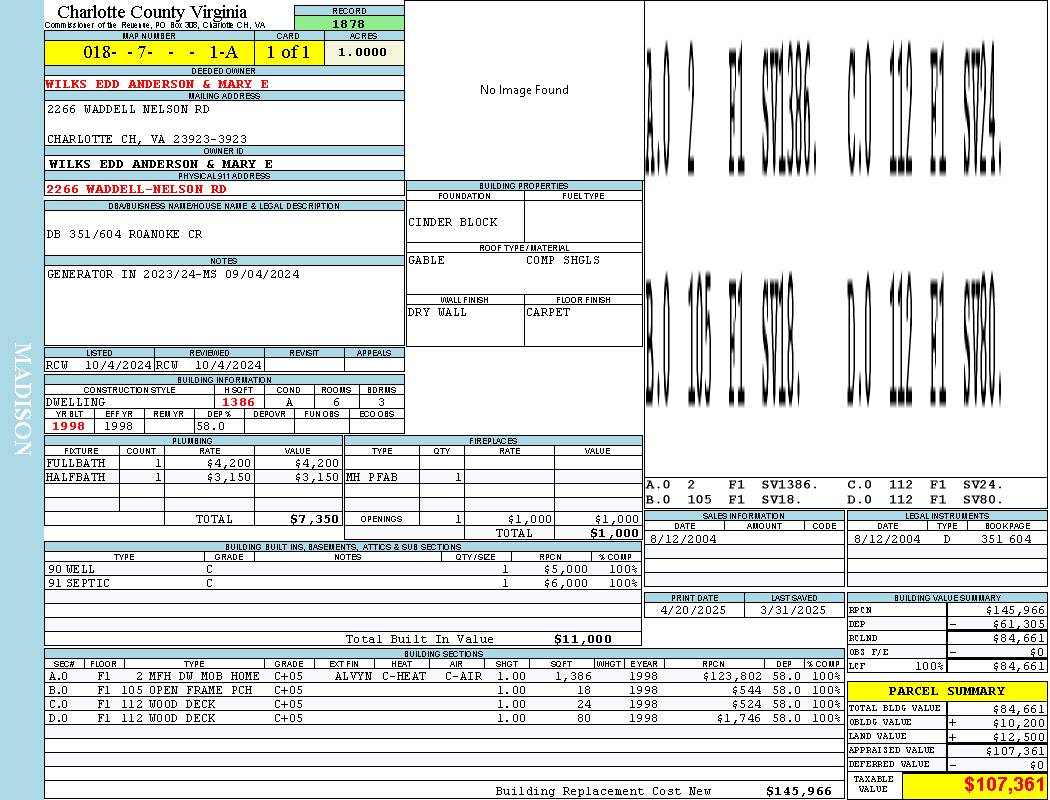Click the APPRAISED VALUE $107,361
The image size is (1050, 800).
click(1015, 751)
